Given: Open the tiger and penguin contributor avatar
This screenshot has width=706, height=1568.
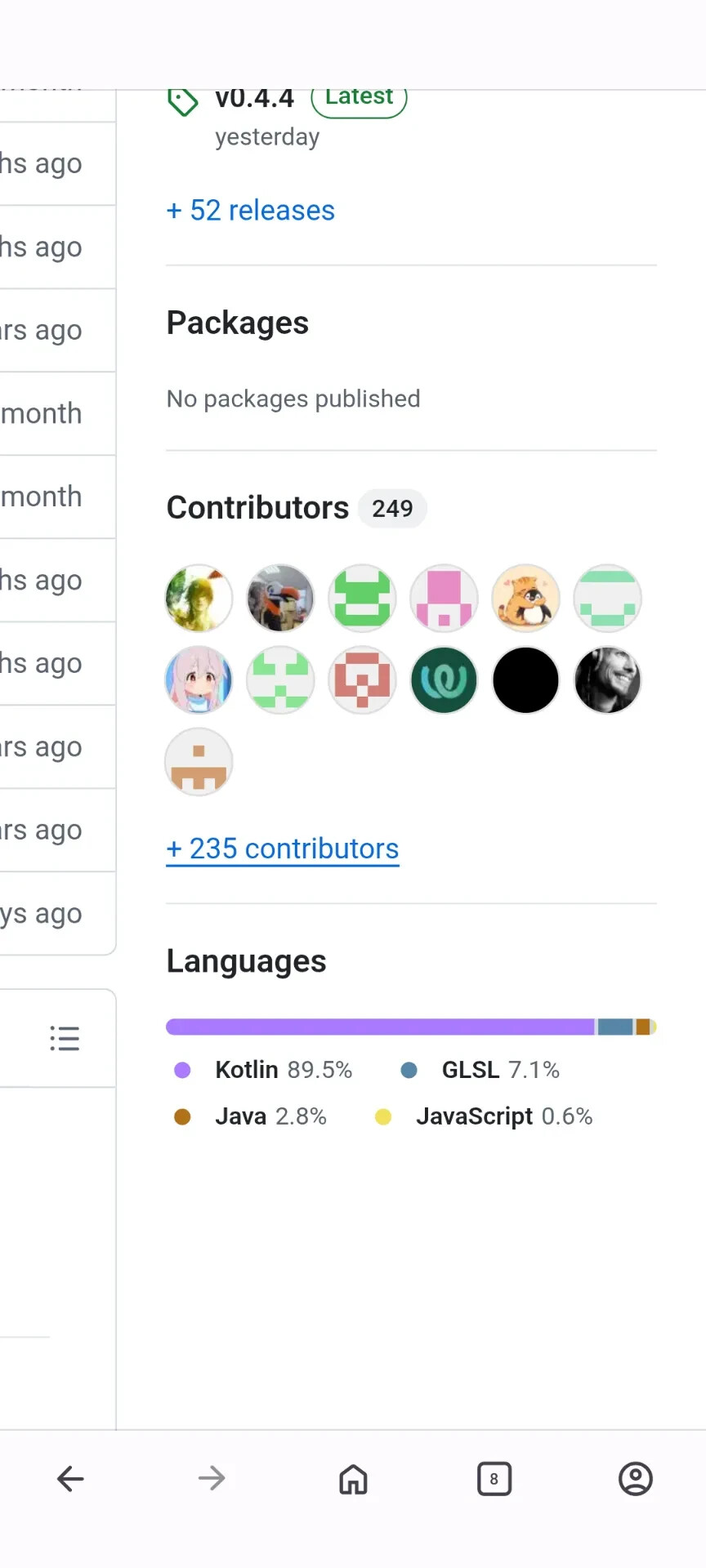Looking at the screenshot, I should point(525,599).
